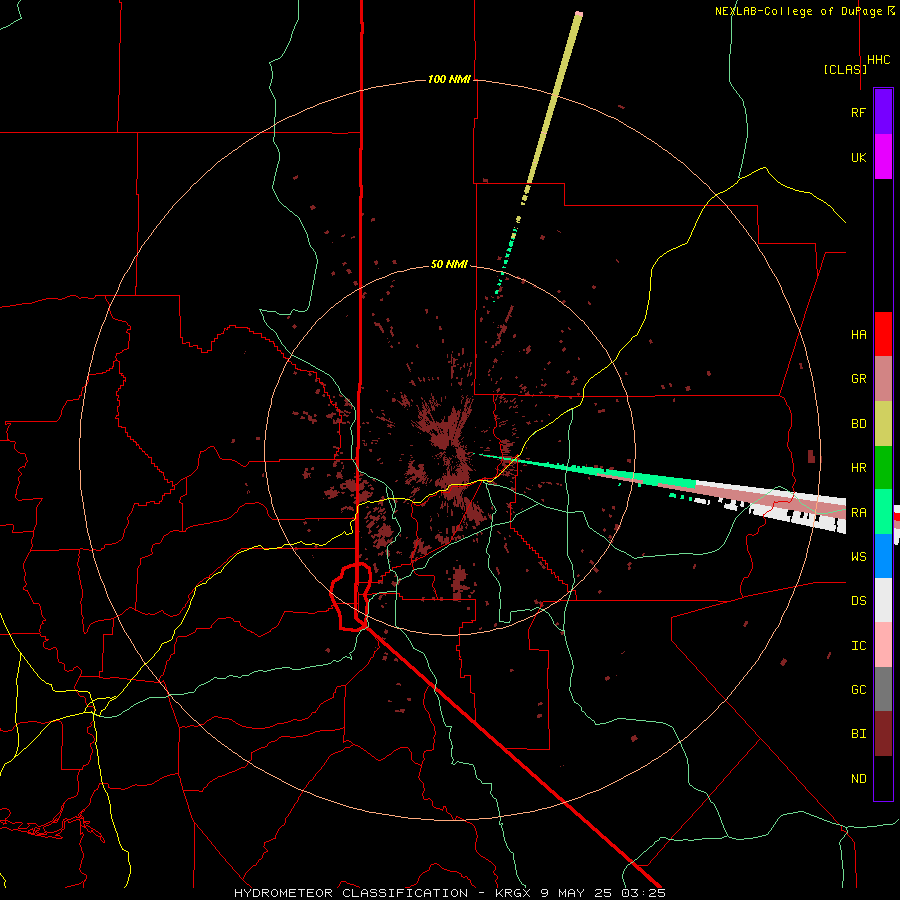The width and height of the screenshot is (900, 900).
Task: Click the NEXLAB-College of DuPage credit text
Action: [804, 11]
